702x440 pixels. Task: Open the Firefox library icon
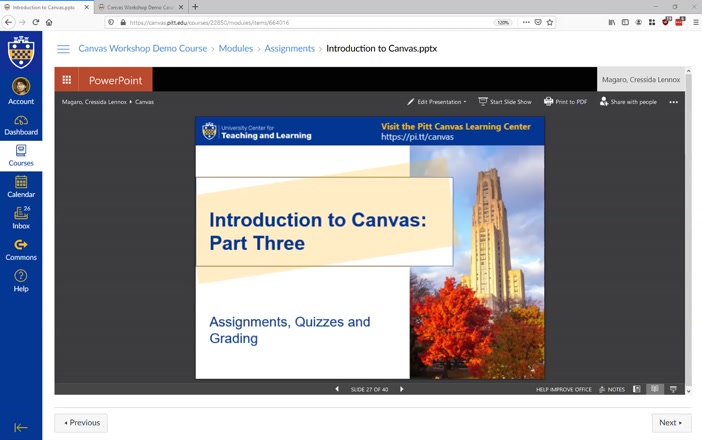(x=612, y=22)
